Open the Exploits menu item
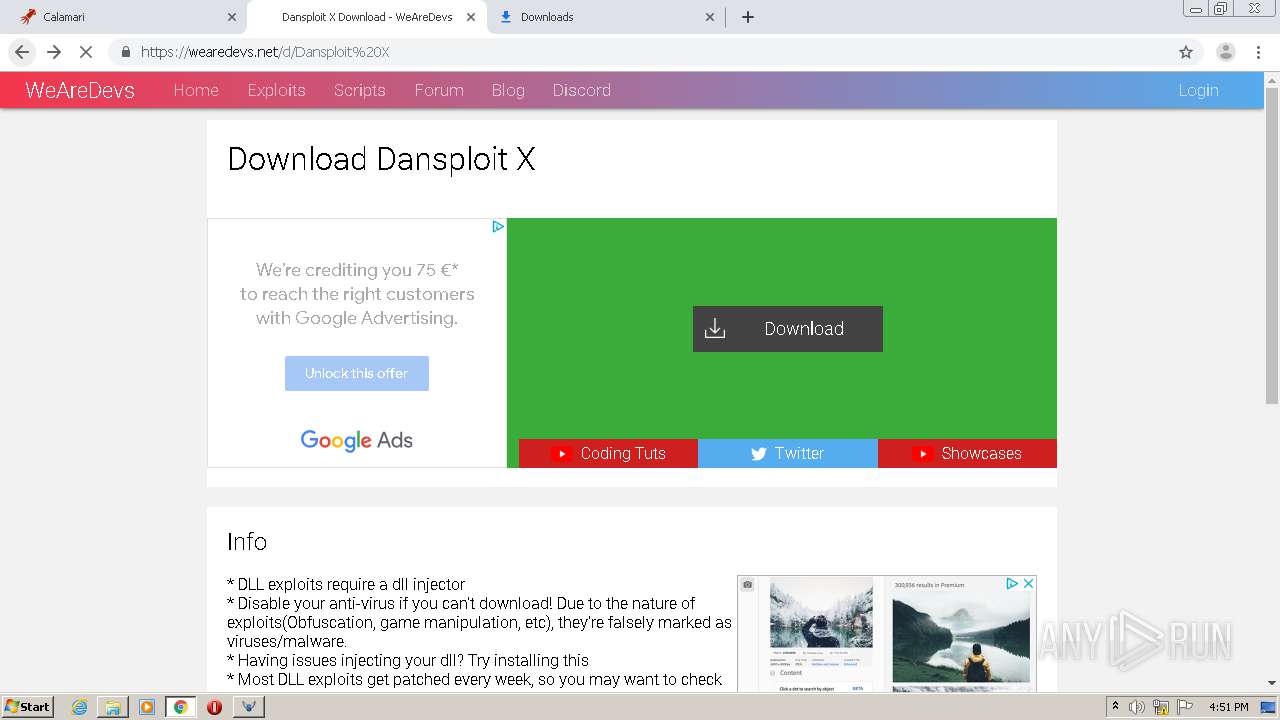The image size is (1280, 720). (x=276, y=90)
